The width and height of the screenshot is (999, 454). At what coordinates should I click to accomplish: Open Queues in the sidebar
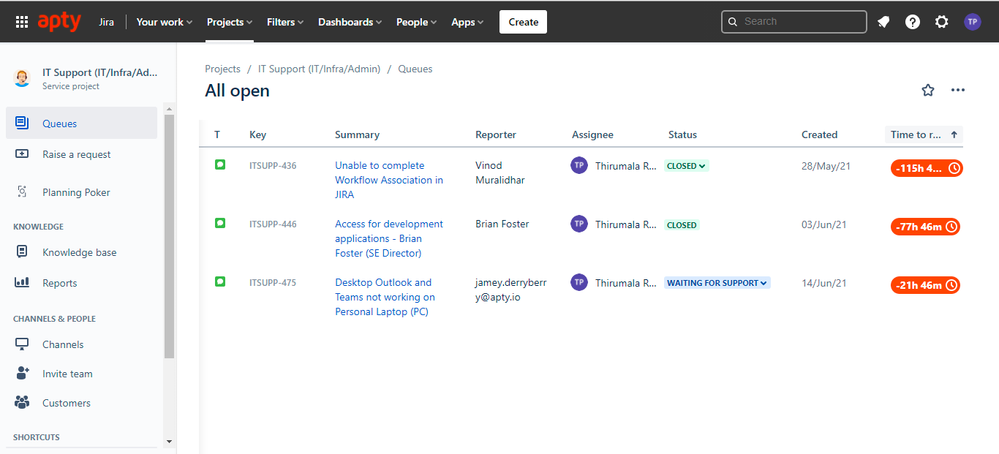(x=82, y=124)
